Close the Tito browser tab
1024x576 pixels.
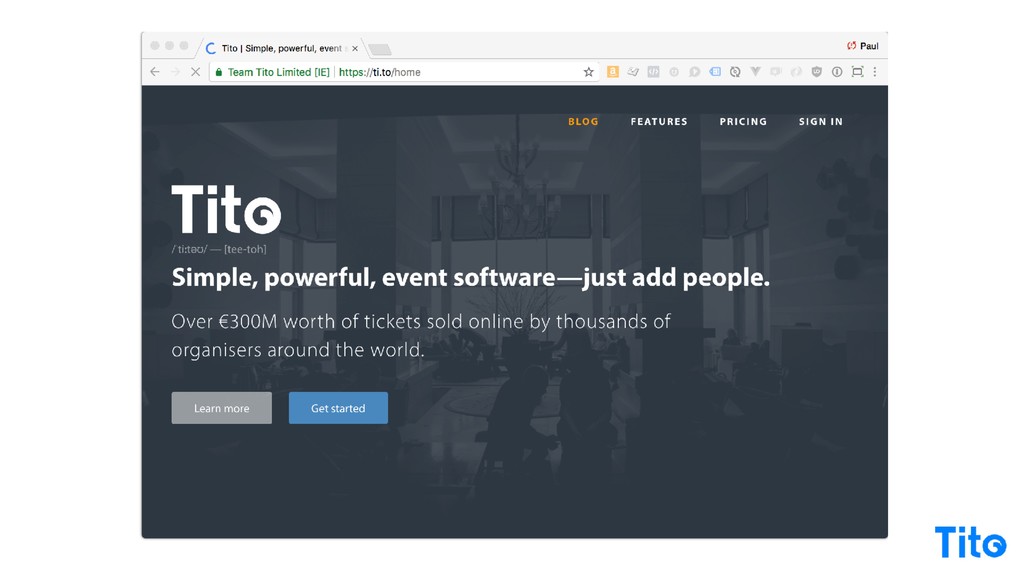(355, 48)
